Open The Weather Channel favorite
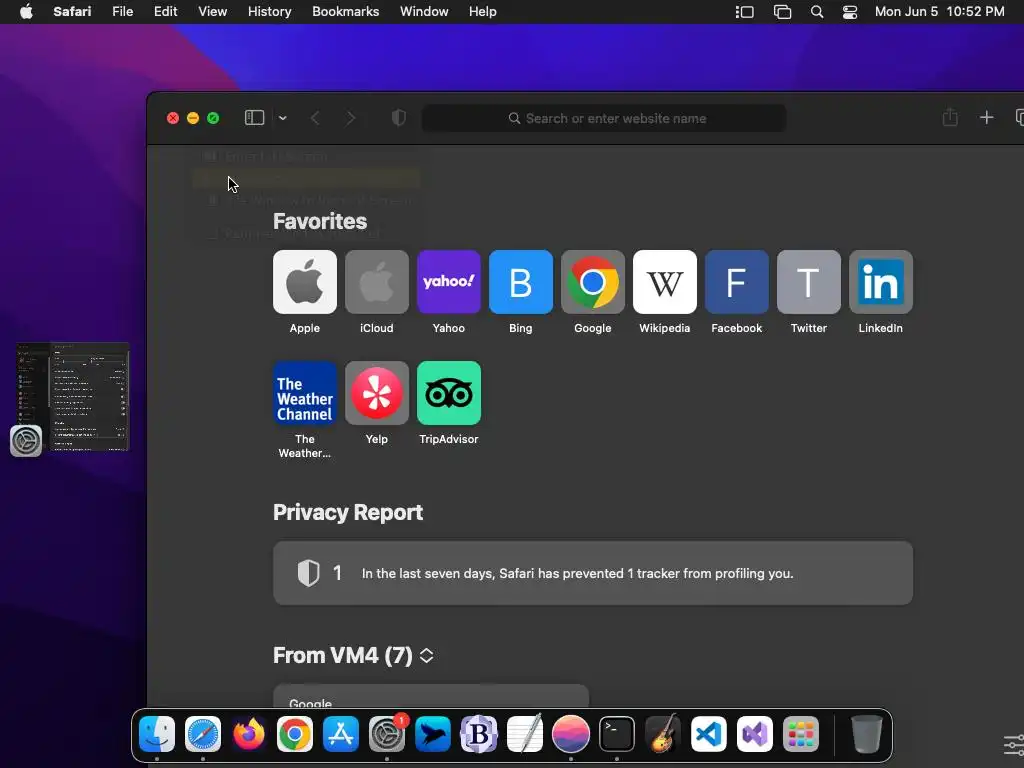Screen dimensions: 1024x768 tap(305, 393)
